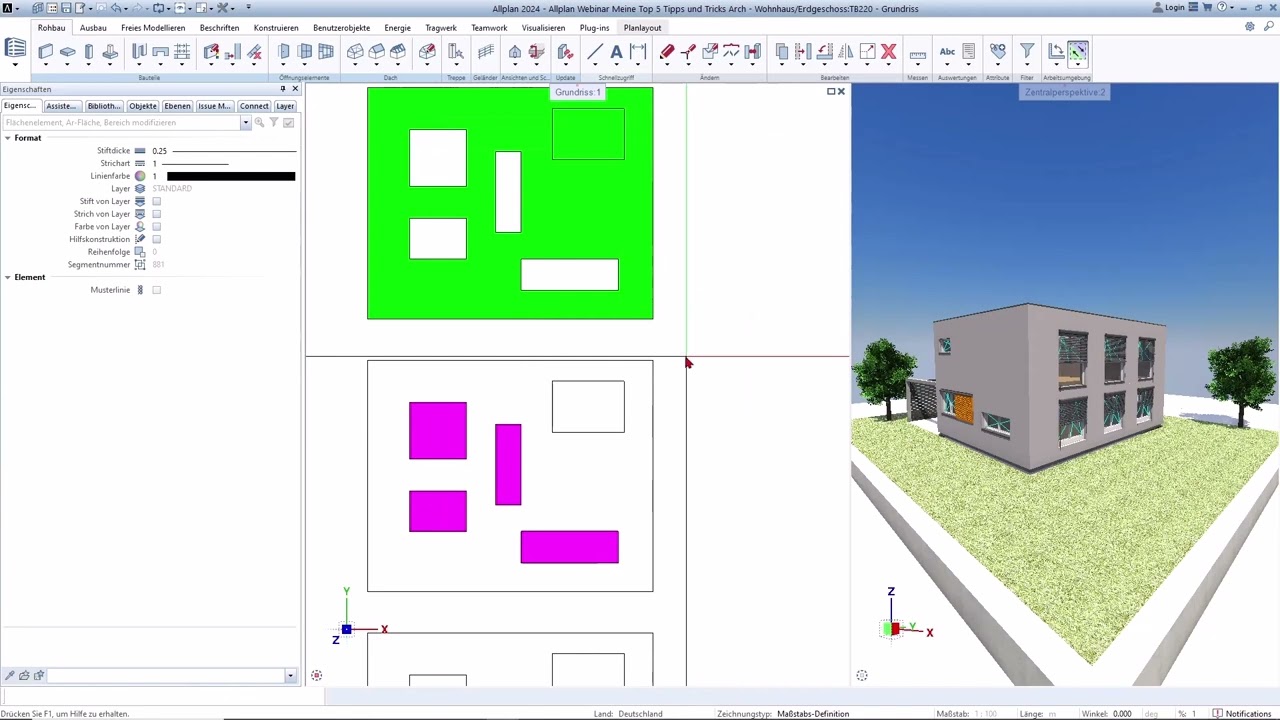Screen dimensions: 1280x720
Task: Open the command line dropdown at panel bottom
Action: point(290,676)
